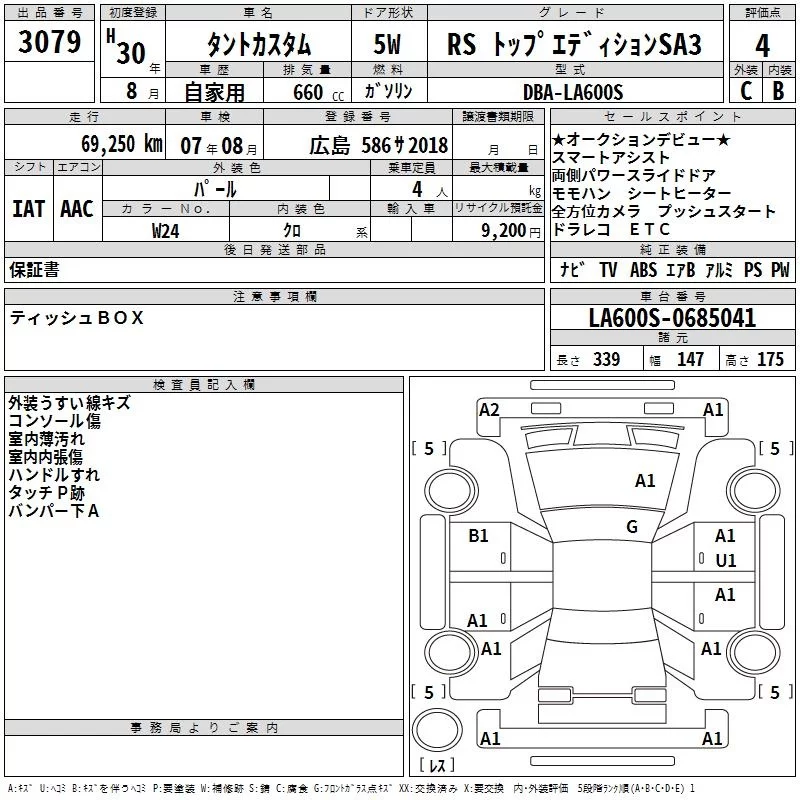Select the U1 dent mark on the diagram
The height and width of the screenshot is (800, 800).
(726, 561)
